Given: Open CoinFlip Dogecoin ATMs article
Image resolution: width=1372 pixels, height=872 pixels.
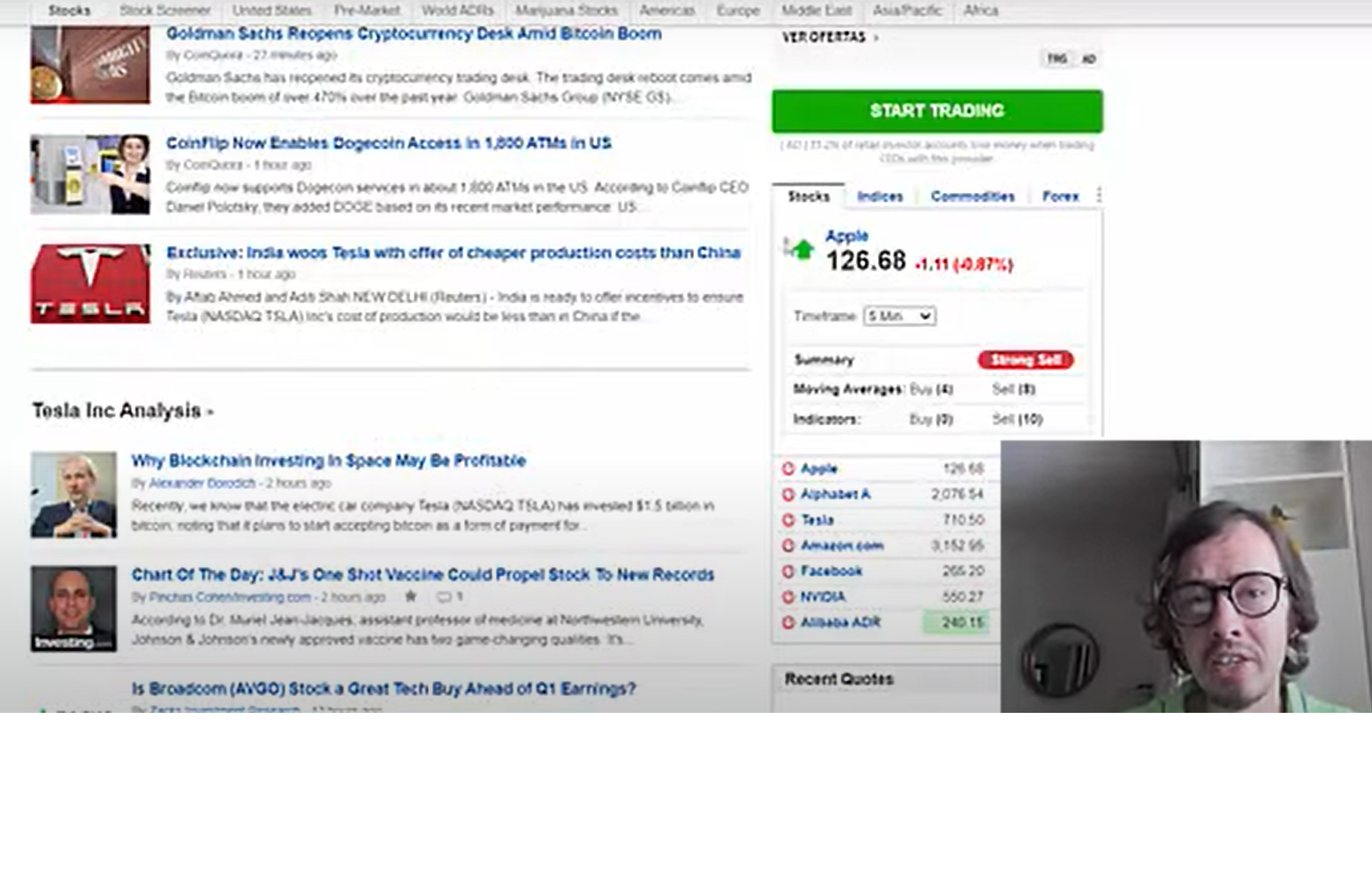Looking at the screenshot, I should click(388, 142).
